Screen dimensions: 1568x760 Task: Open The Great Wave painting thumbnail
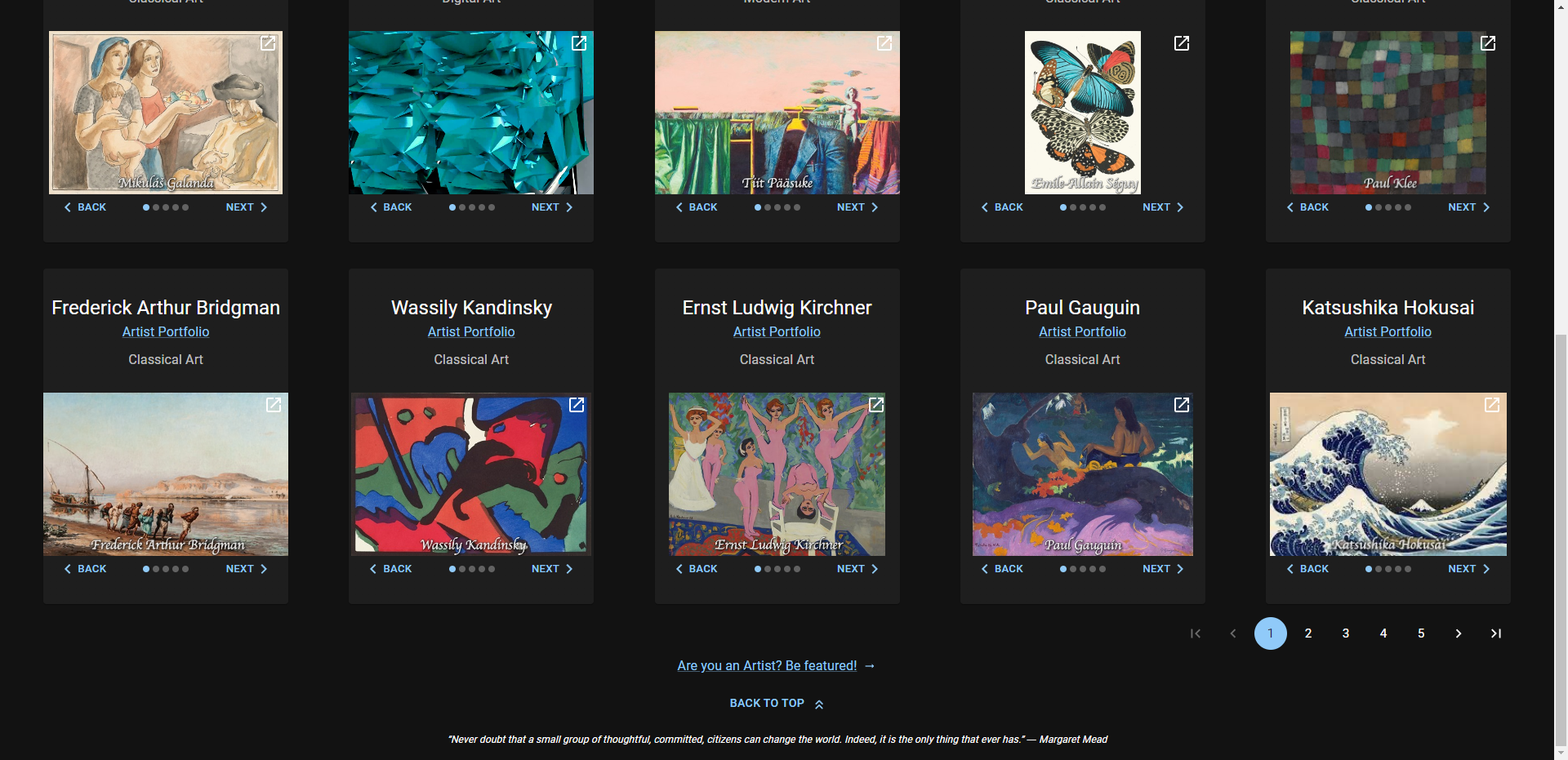pos(1388,474)
